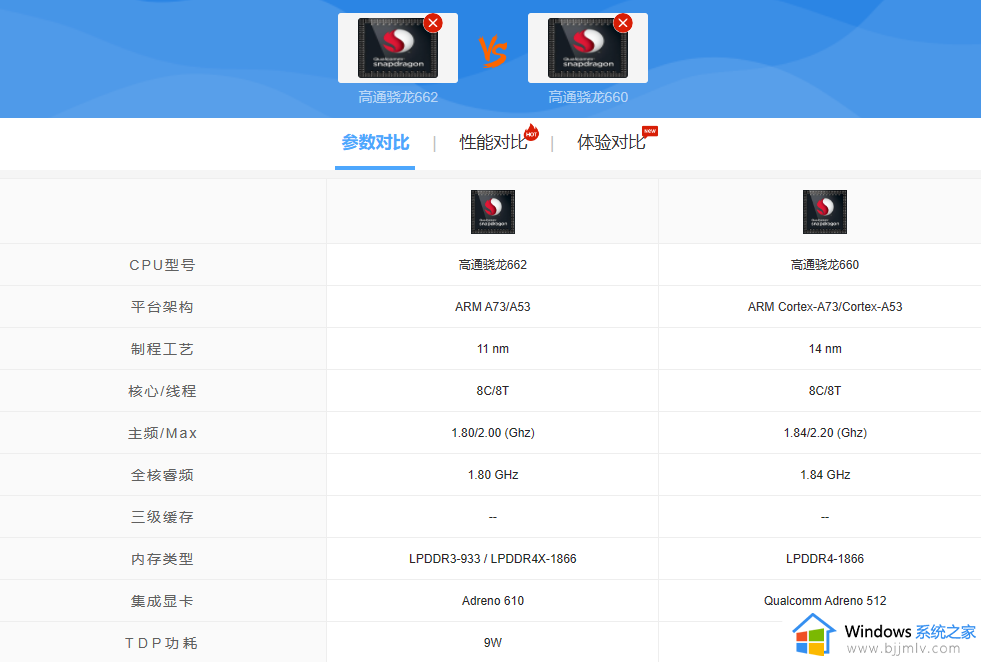Click the Snapdragon 662 chip image in header
The width and height of the screenshot is (981, 662).
pyautogui.click(x=398, y=48)
